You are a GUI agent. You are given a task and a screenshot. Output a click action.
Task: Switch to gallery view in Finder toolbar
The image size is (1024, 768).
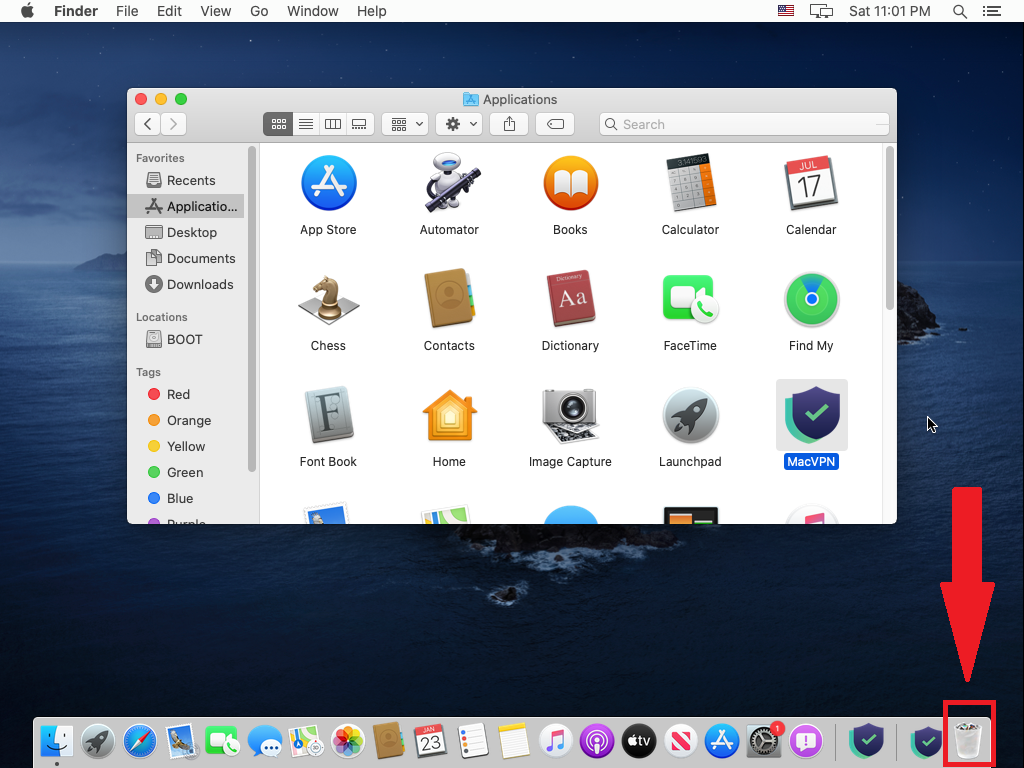360,124
